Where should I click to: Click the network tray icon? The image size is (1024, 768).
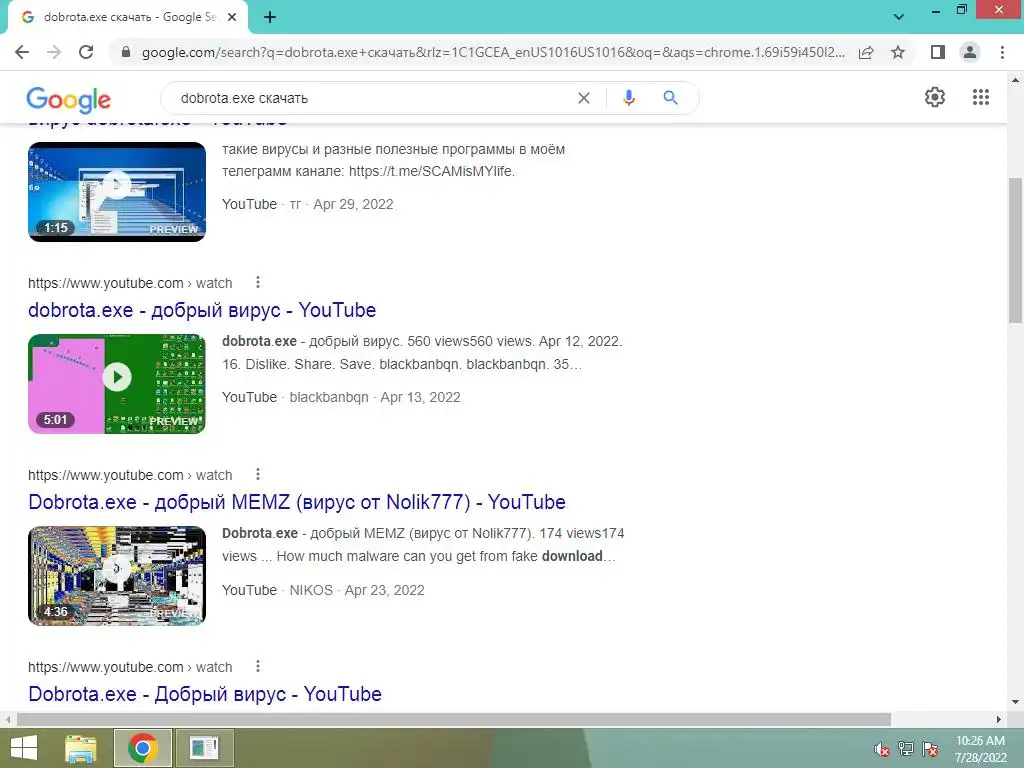(906, 749)
